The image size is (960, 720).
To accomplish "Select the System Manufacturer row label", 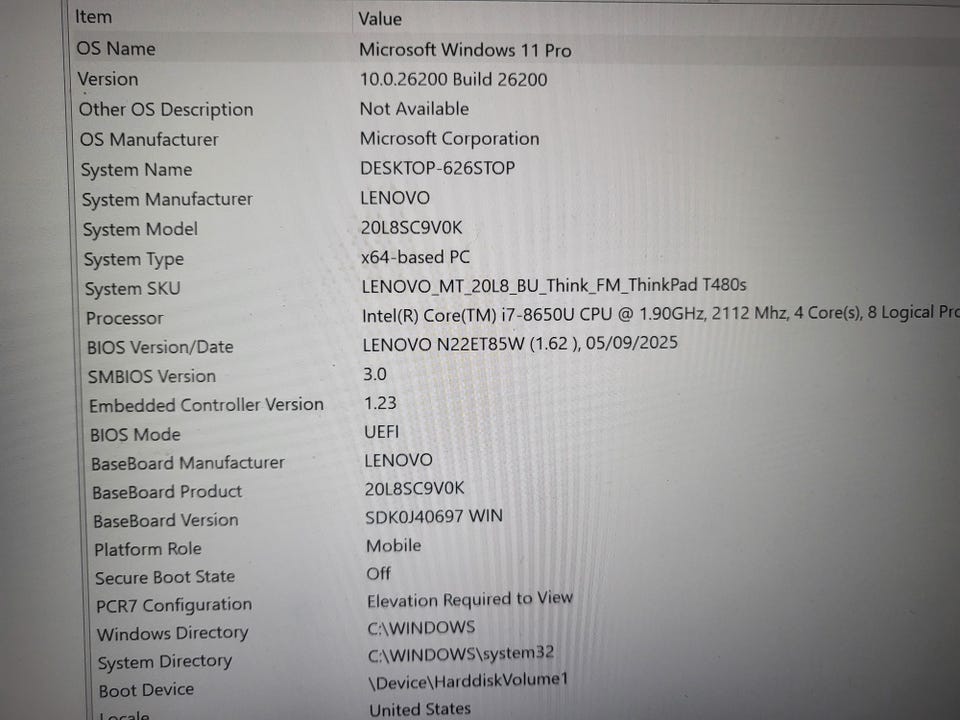I will (167, 200).
